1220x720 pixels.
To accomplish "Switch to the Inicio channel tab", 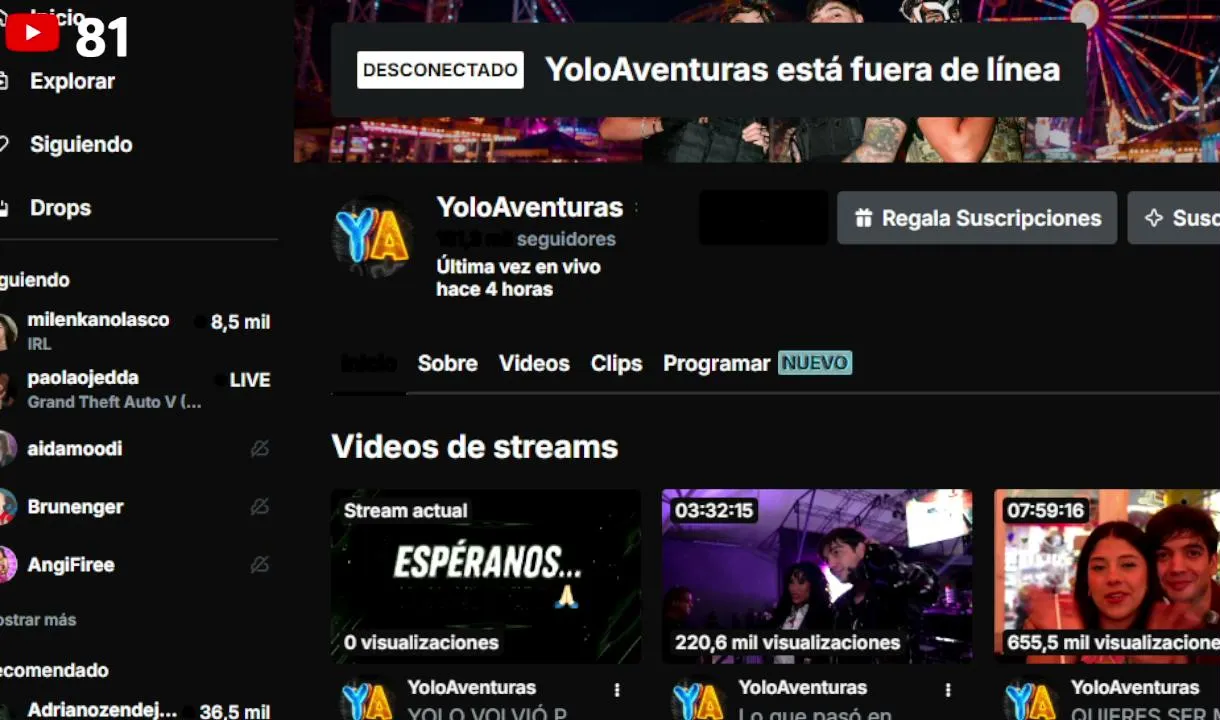I will click(x=369, y=363).
